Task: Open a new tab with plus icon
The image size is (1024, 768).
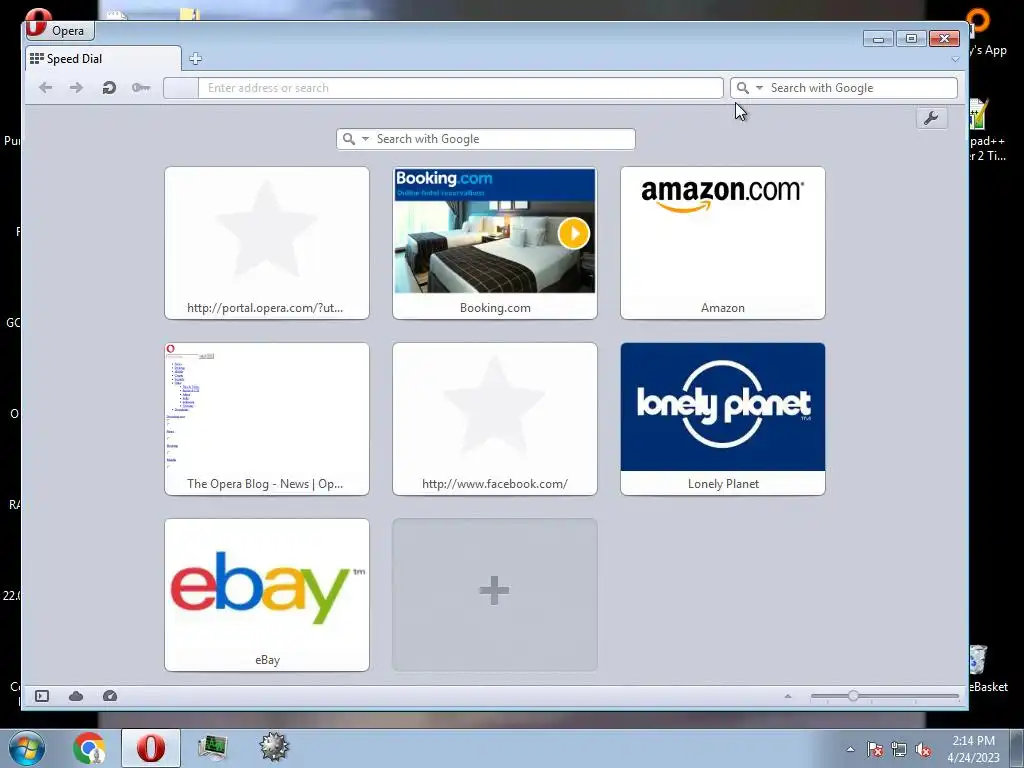Action: tap(195, 59)
